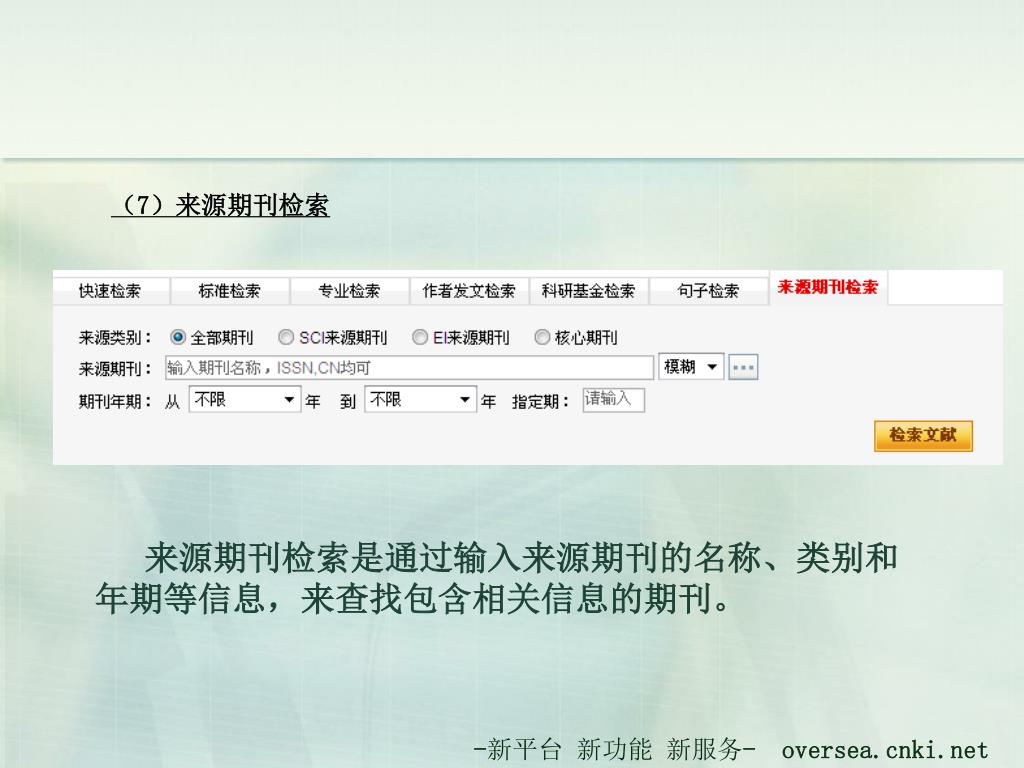Click the 检索文献 search button

(923, 436)
